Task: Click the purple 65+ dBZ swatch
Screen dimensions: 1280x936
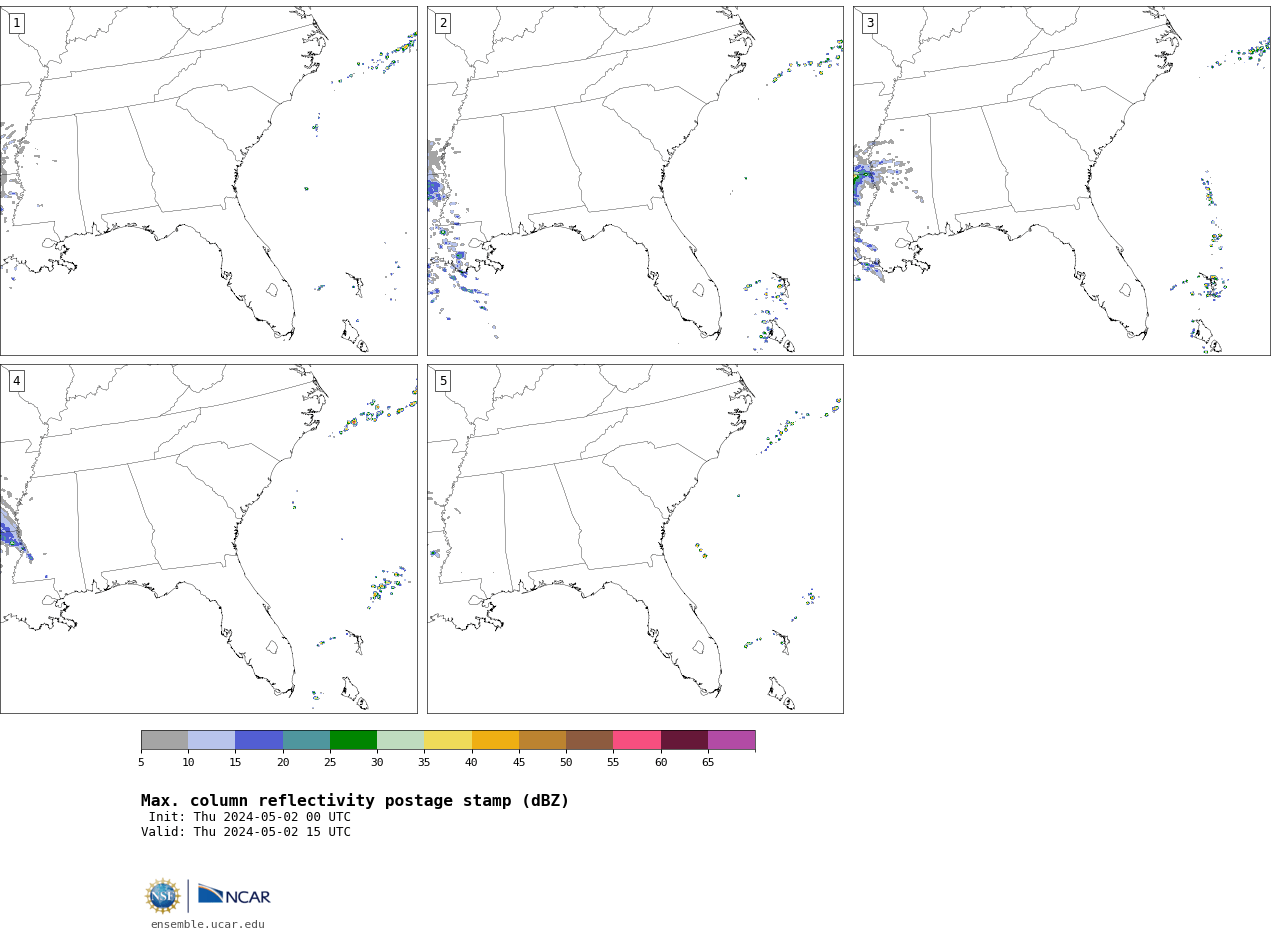Action: coord(731,740)
